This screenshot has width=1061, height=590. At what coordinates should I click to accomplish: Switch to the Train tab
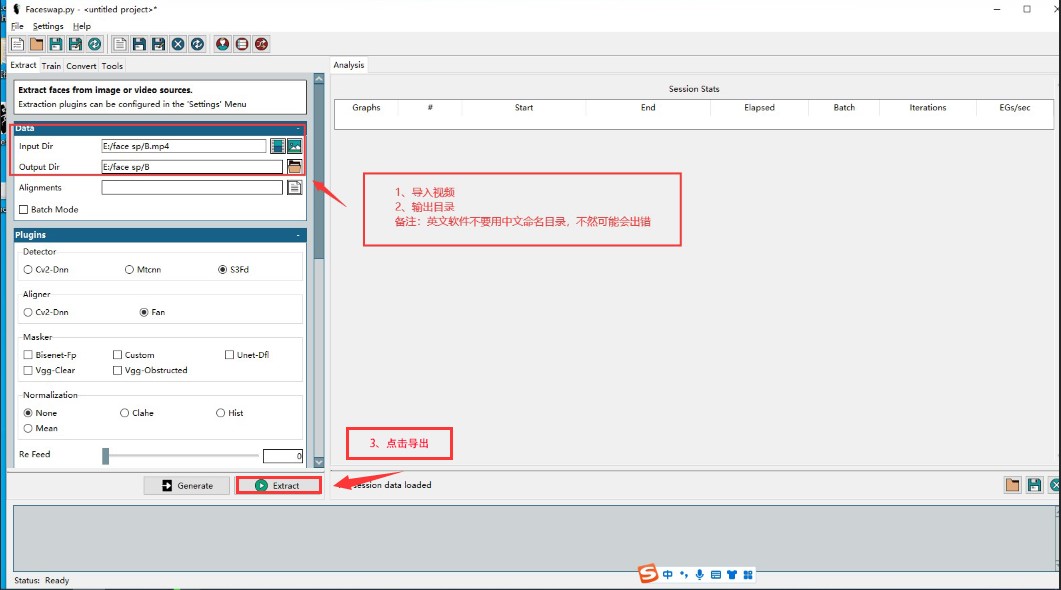point(51,66)
